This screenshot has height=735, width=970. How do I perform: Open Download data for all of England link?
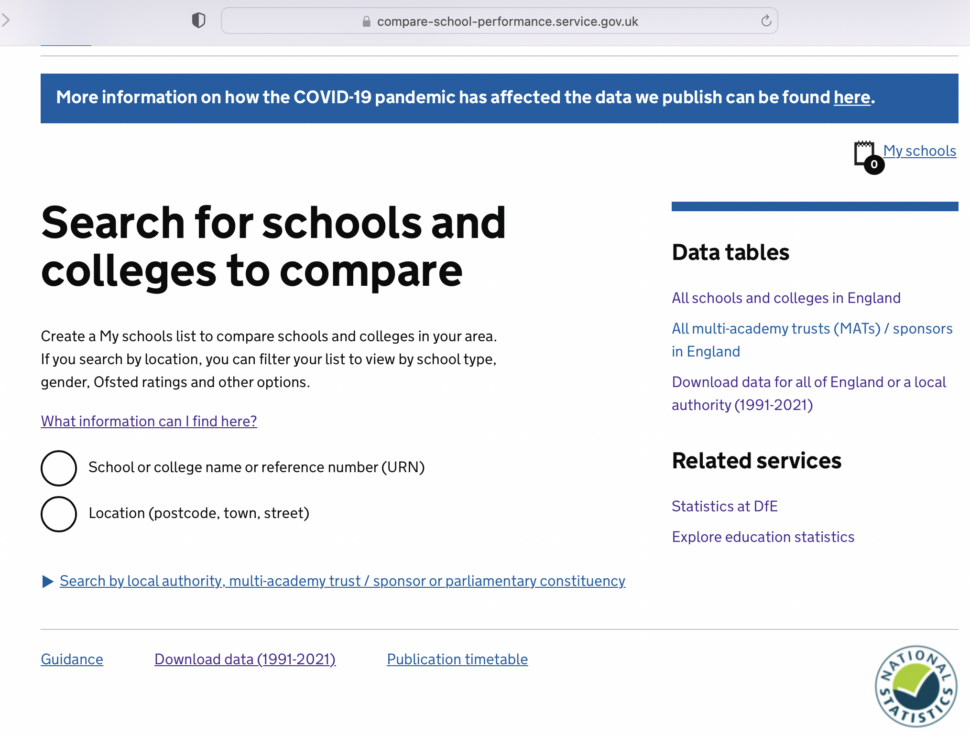809,393
